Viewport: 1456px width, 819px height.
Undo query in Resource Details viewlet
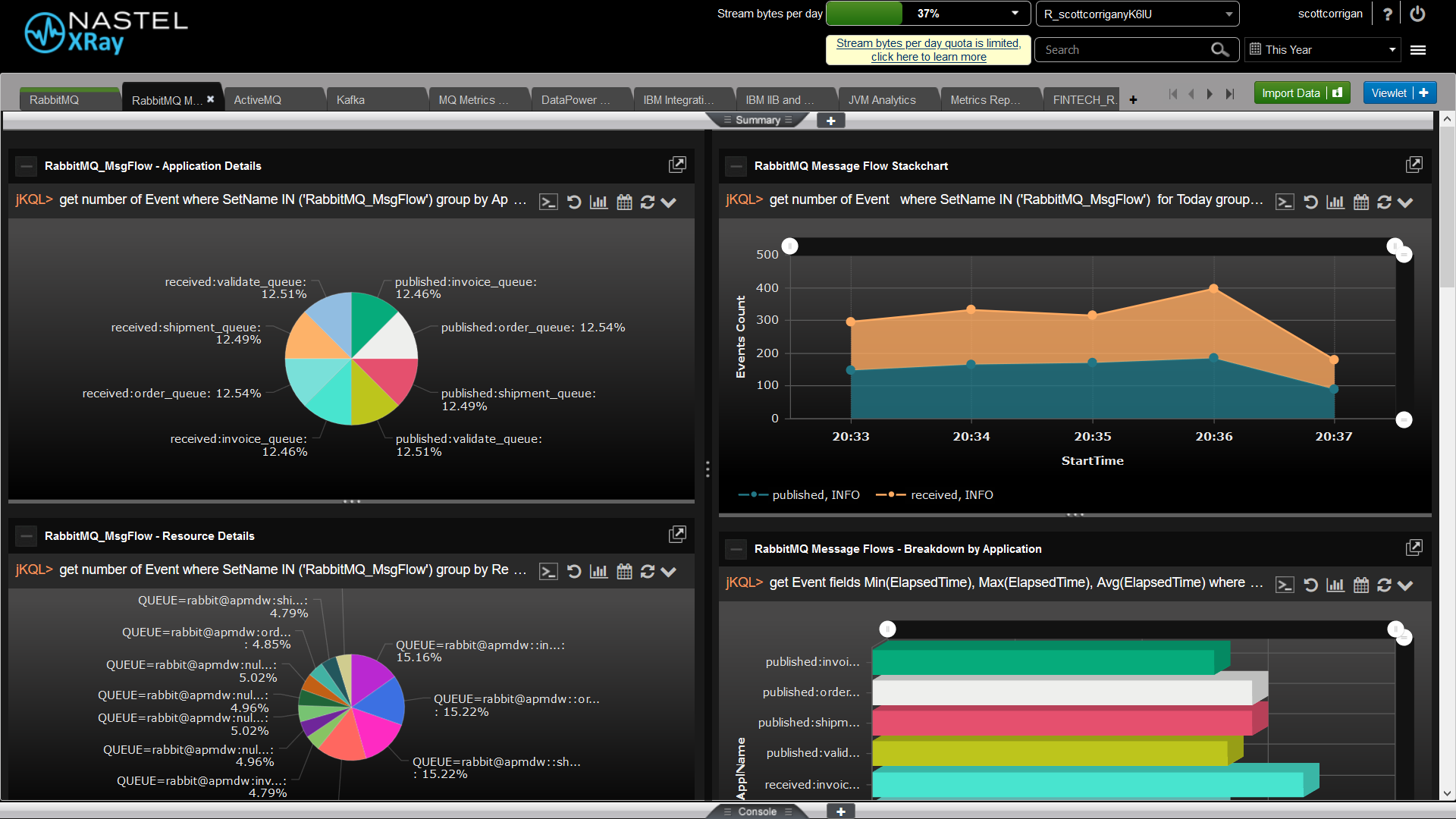tap(574, 572)
